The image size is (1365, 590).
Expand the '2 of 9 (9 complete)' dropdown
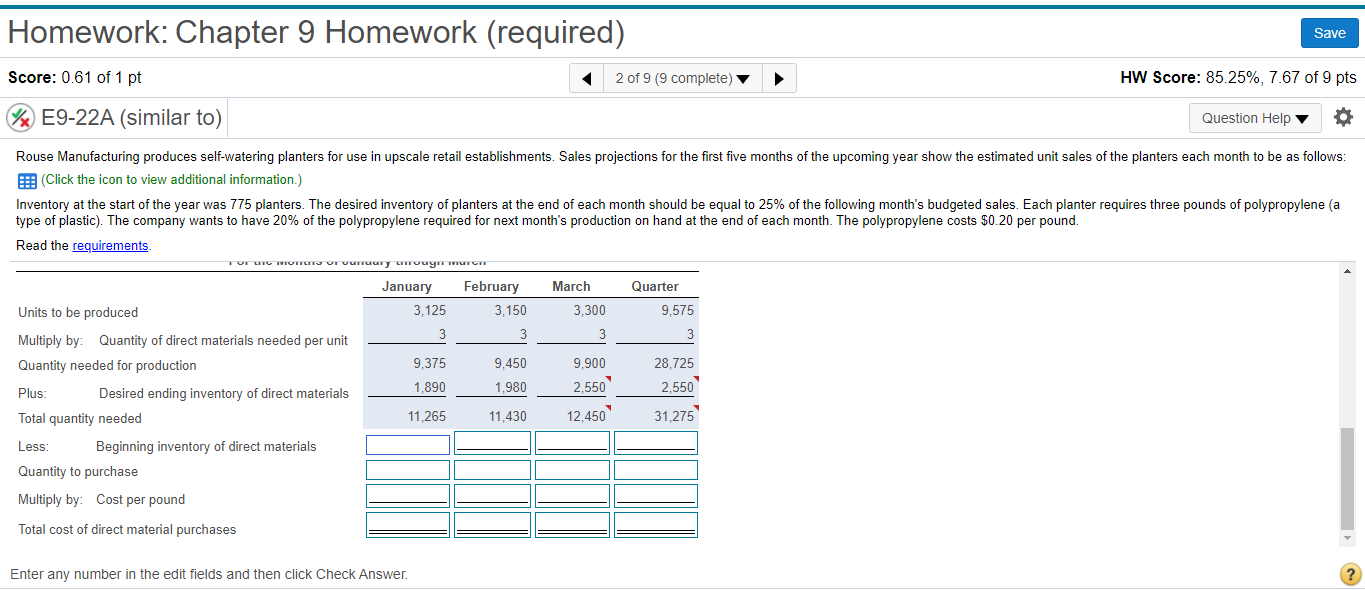[682, 77]
